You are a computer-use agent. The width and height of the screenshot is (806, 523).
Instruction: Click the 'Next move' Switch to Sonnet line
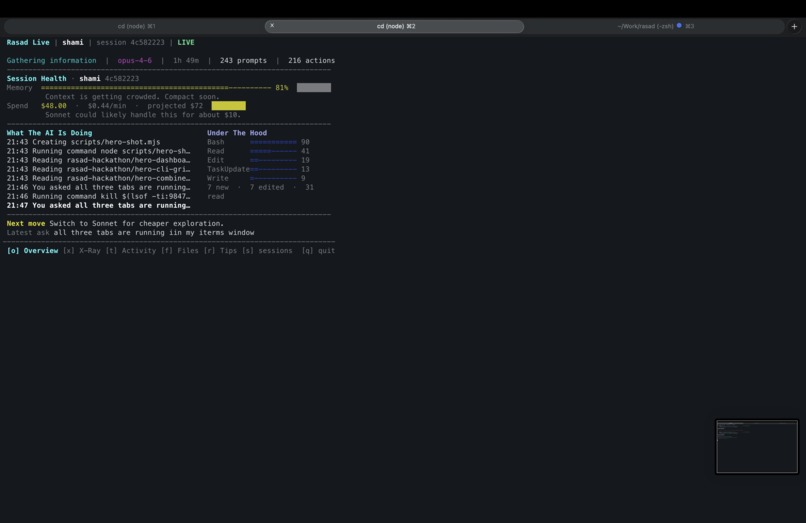click(x=115, y=224)
